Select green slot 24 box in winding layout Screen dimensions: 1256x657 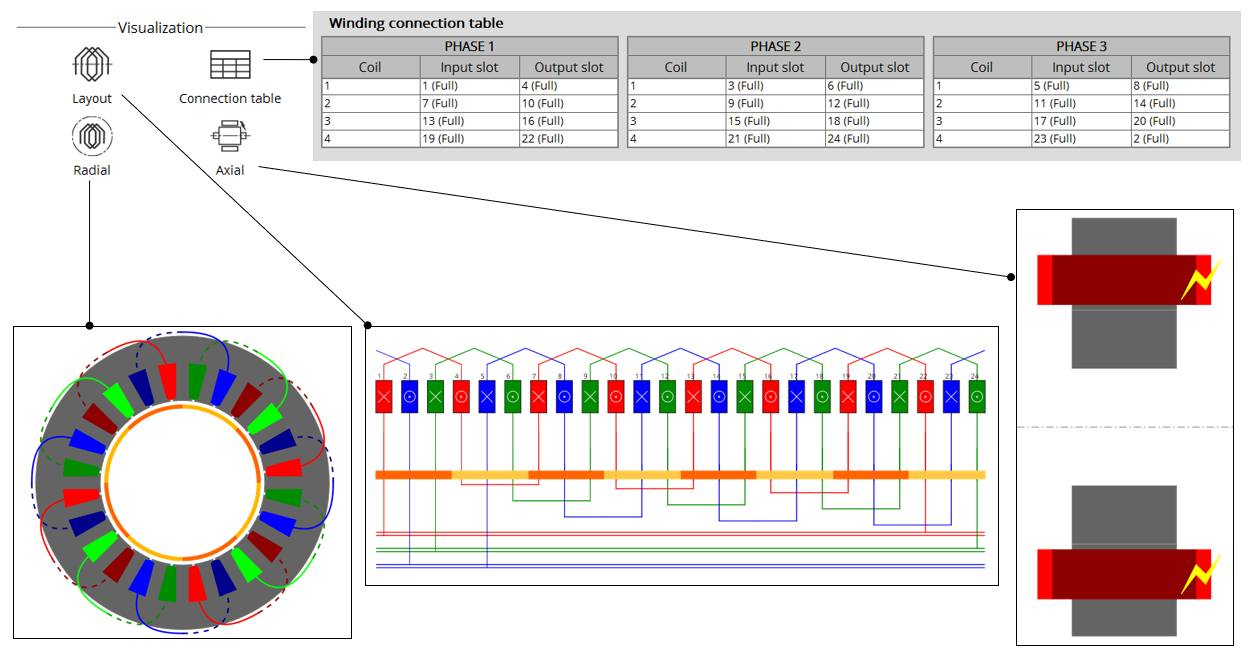point(976,396)
